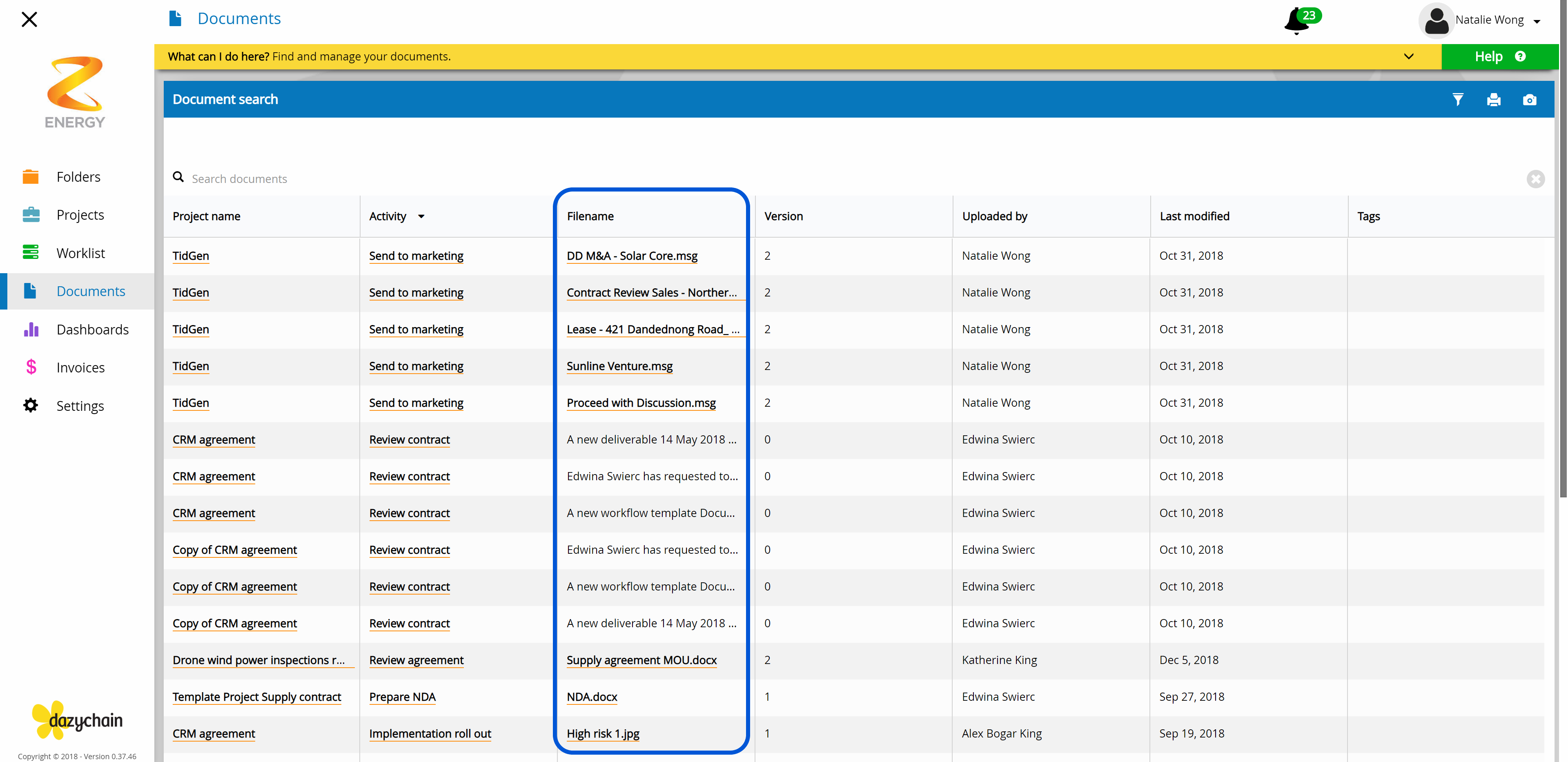
Task: Take a snapshot with the camera icon
Action: [1529, 100]
